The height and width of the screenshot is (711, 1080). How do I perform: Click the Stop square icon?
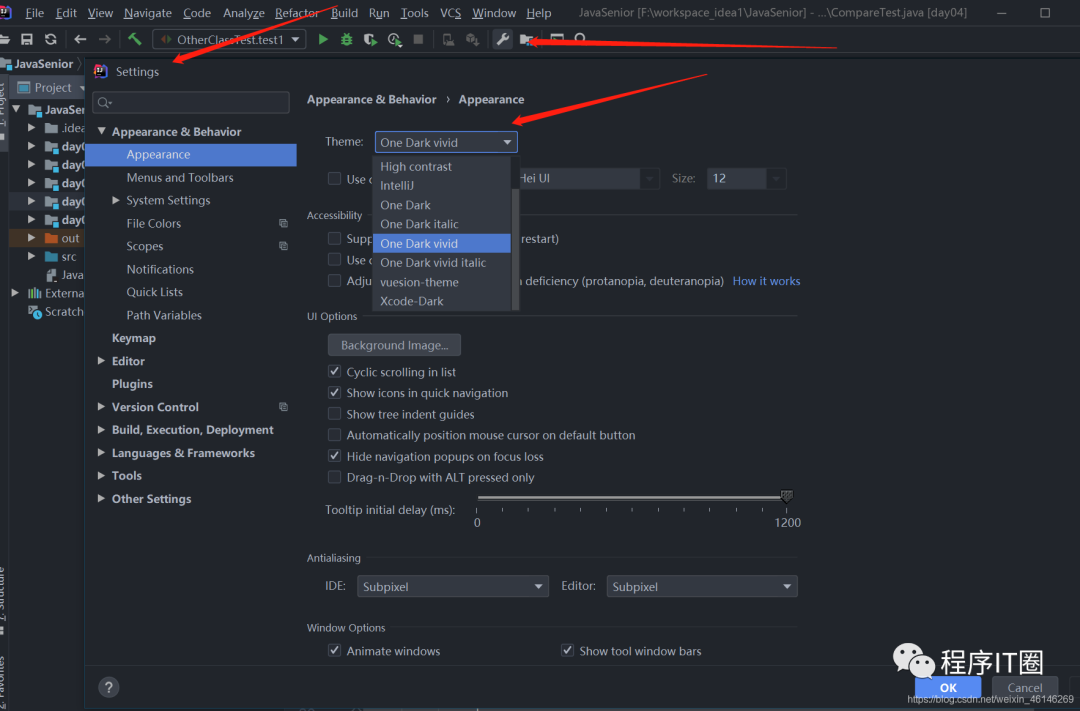click(x=418, y=39)
